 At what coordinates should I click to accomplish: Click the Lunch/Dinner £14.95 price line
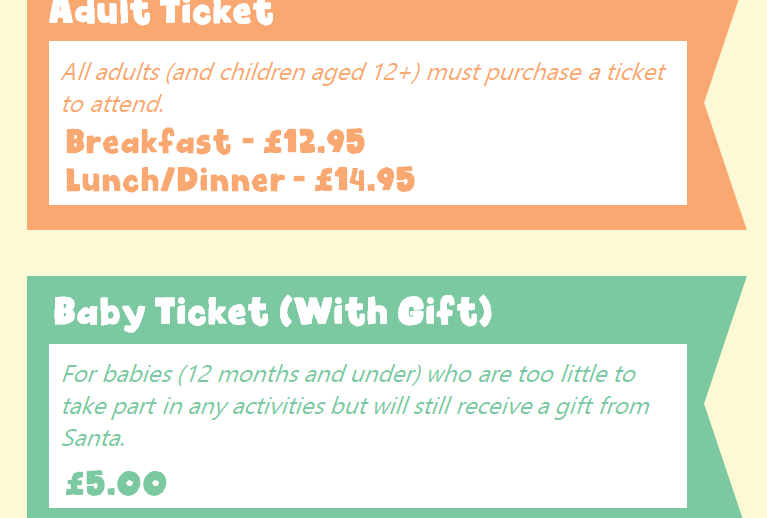coord(240,180)
